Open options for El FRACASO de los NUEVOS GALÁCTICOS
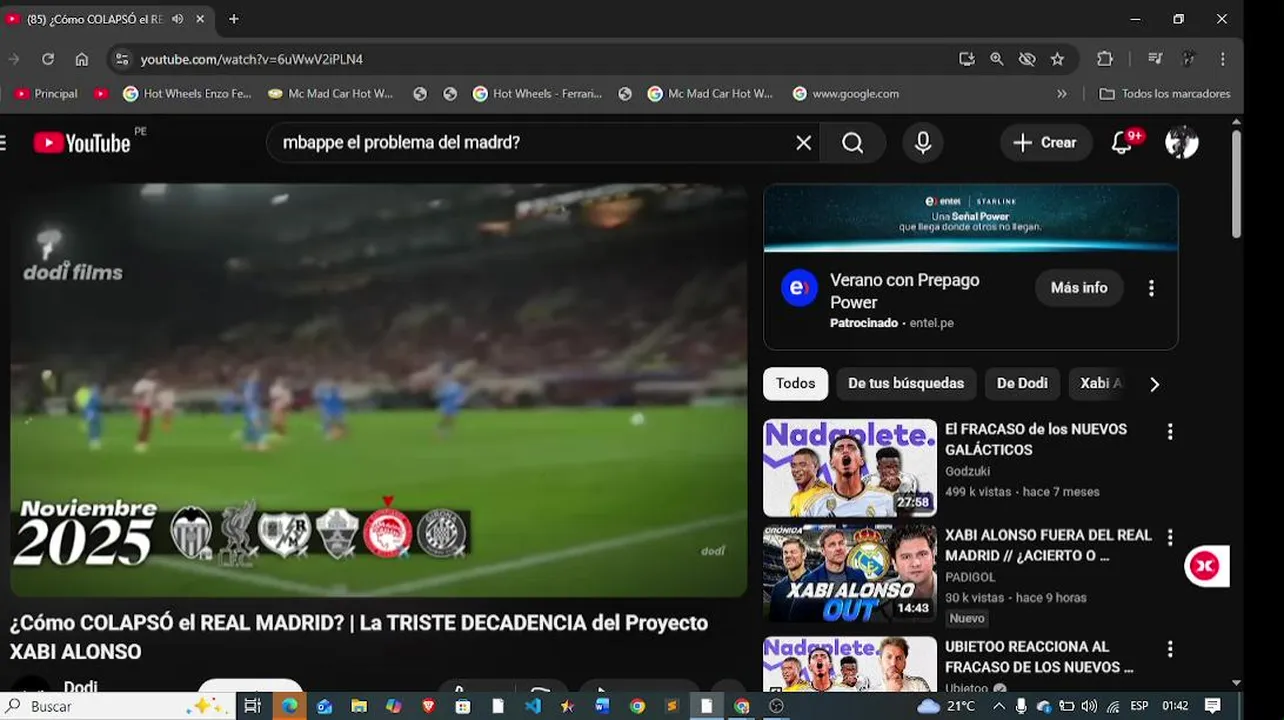This screenshot has height=720, width=1284. 1170,432
